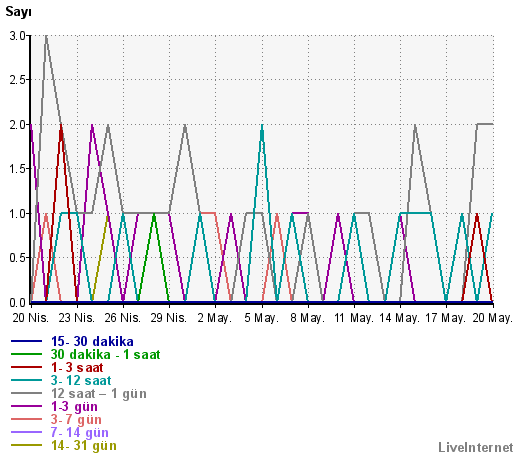This screenshot has height=457, width=520.
Task: Click the 'Sayı' axis title
Action: (x=18, y=12)
